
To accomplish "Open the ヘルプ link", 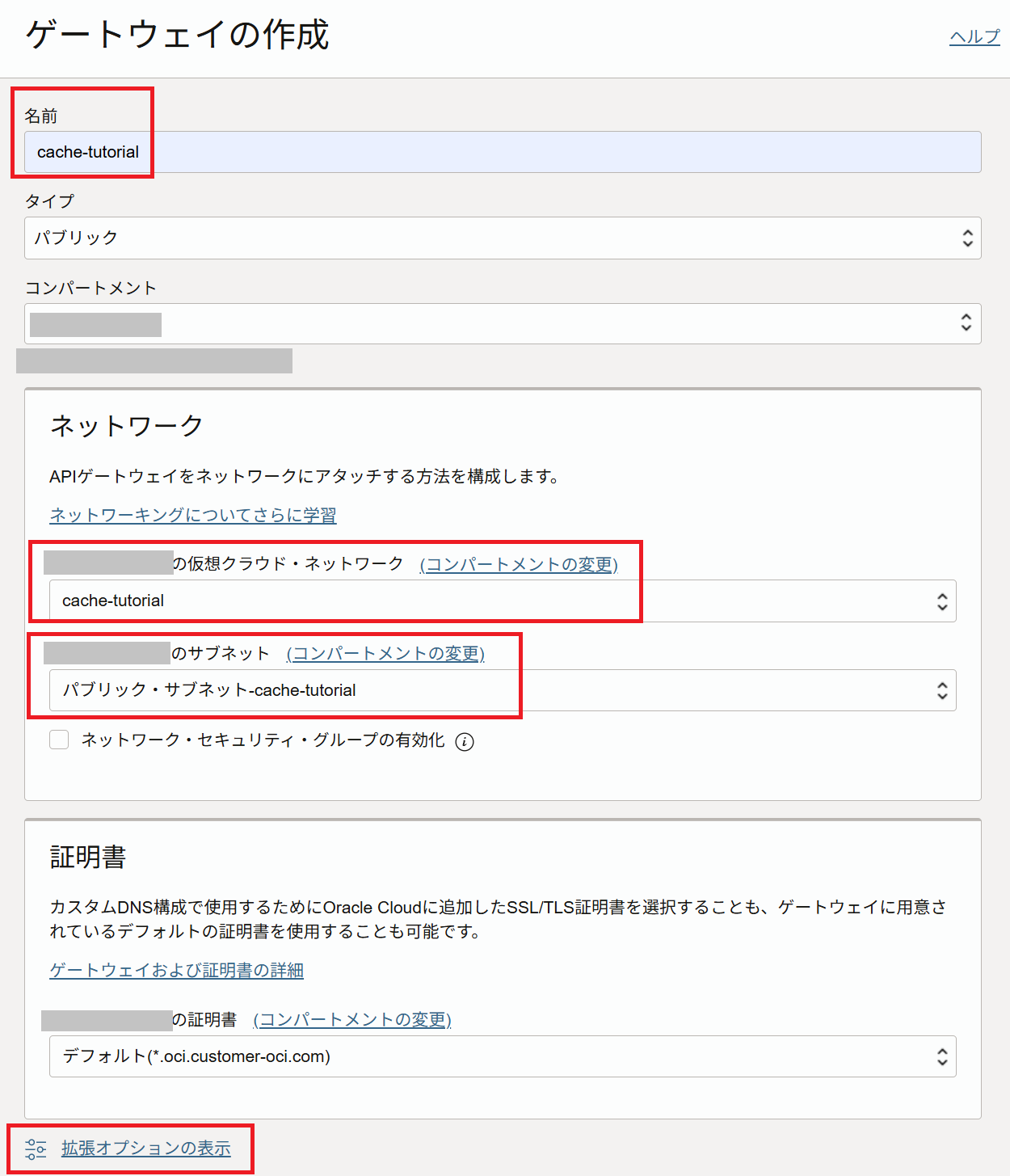I will point(974,37).
